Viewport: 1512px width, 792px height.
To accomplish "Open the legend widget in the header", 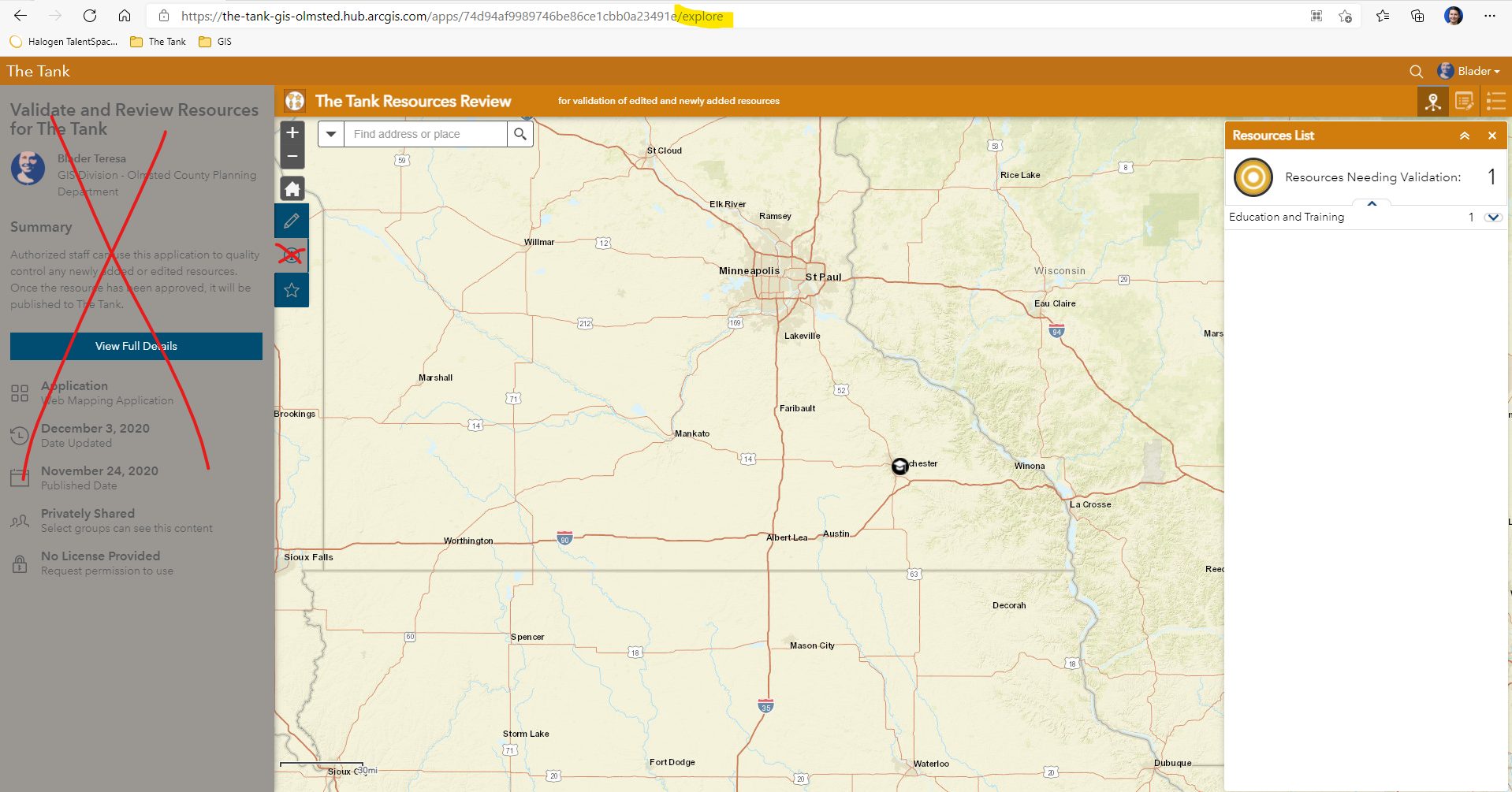I will click(1495, 101).
